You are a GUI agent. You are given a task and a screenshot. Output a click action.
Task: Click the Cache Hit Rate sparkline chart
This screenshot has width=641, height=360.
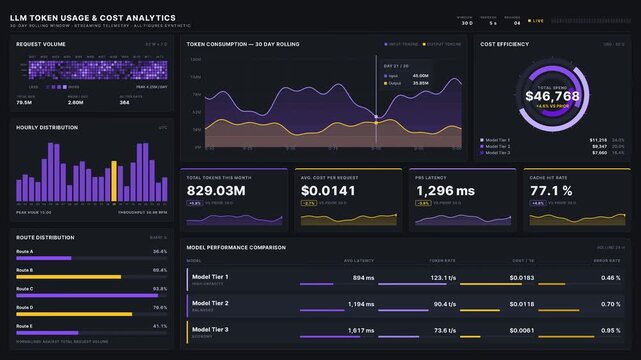[577, 219]
